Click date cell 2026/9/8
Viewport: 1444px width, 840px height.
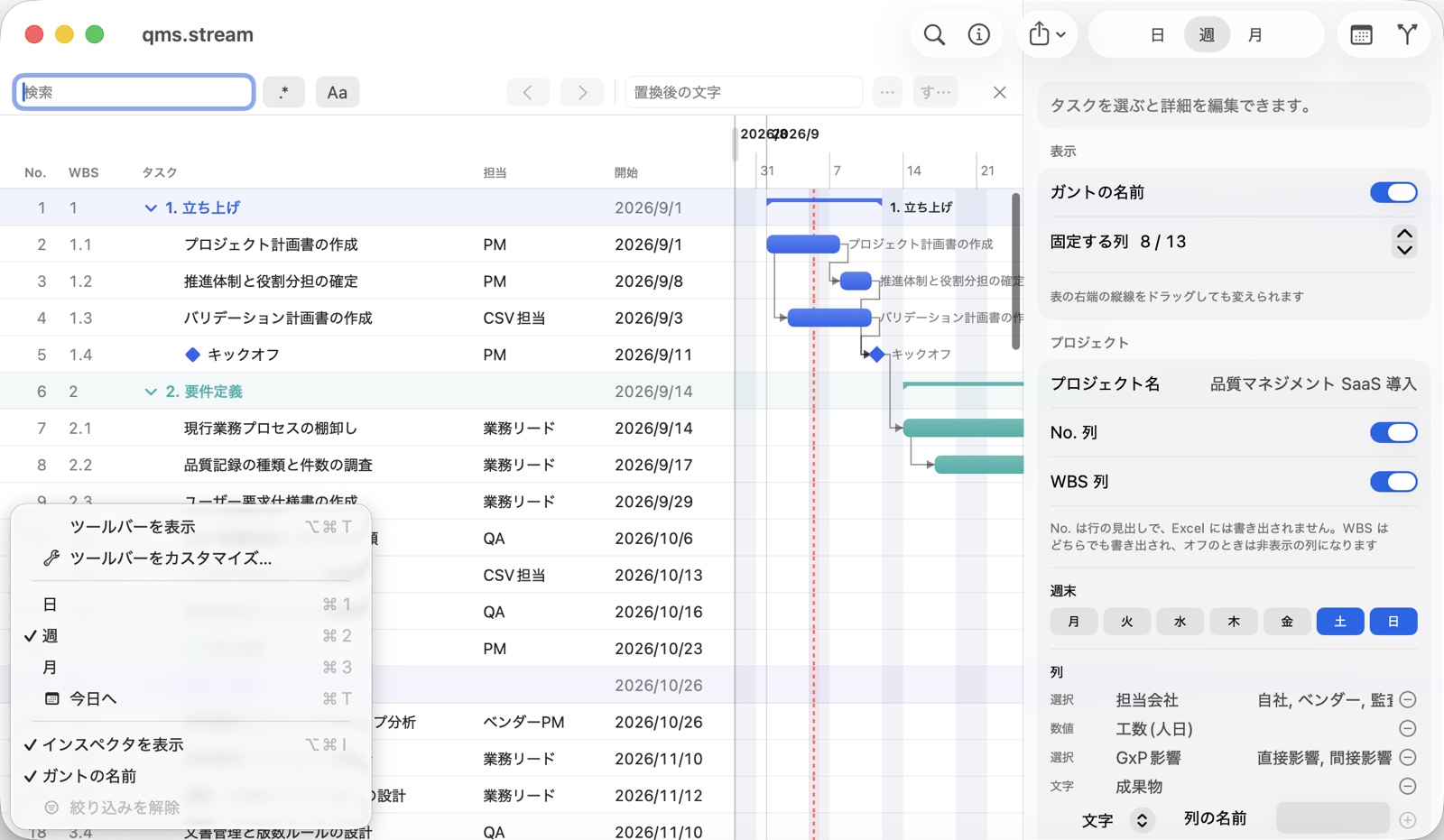[649, 282]
